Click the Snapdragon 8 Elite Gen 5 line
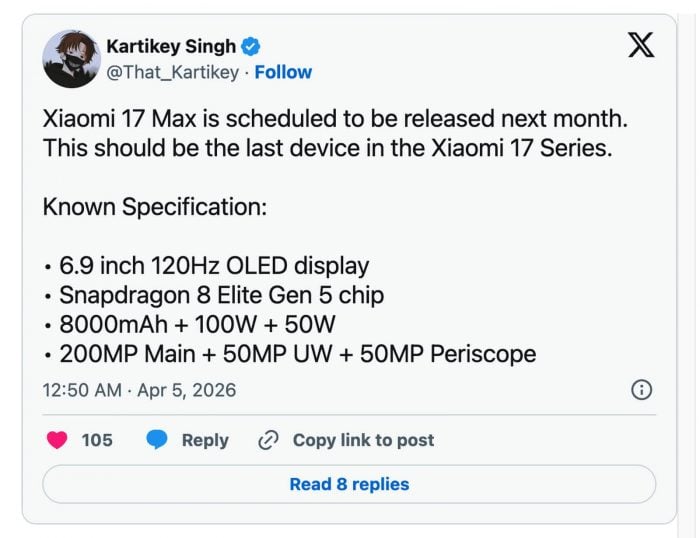The image size is (700, 538). (221, 295)
